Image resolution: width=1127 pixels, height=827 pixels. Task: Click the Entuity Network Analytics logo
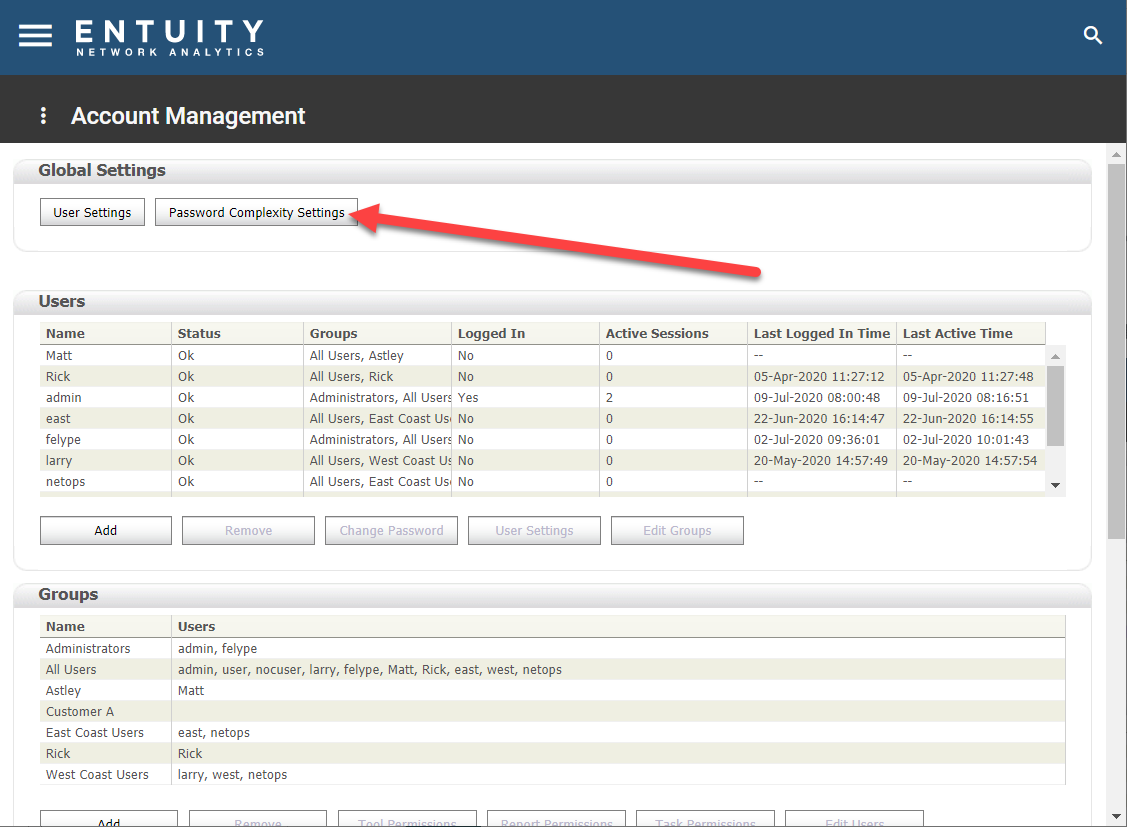[170, 37]
